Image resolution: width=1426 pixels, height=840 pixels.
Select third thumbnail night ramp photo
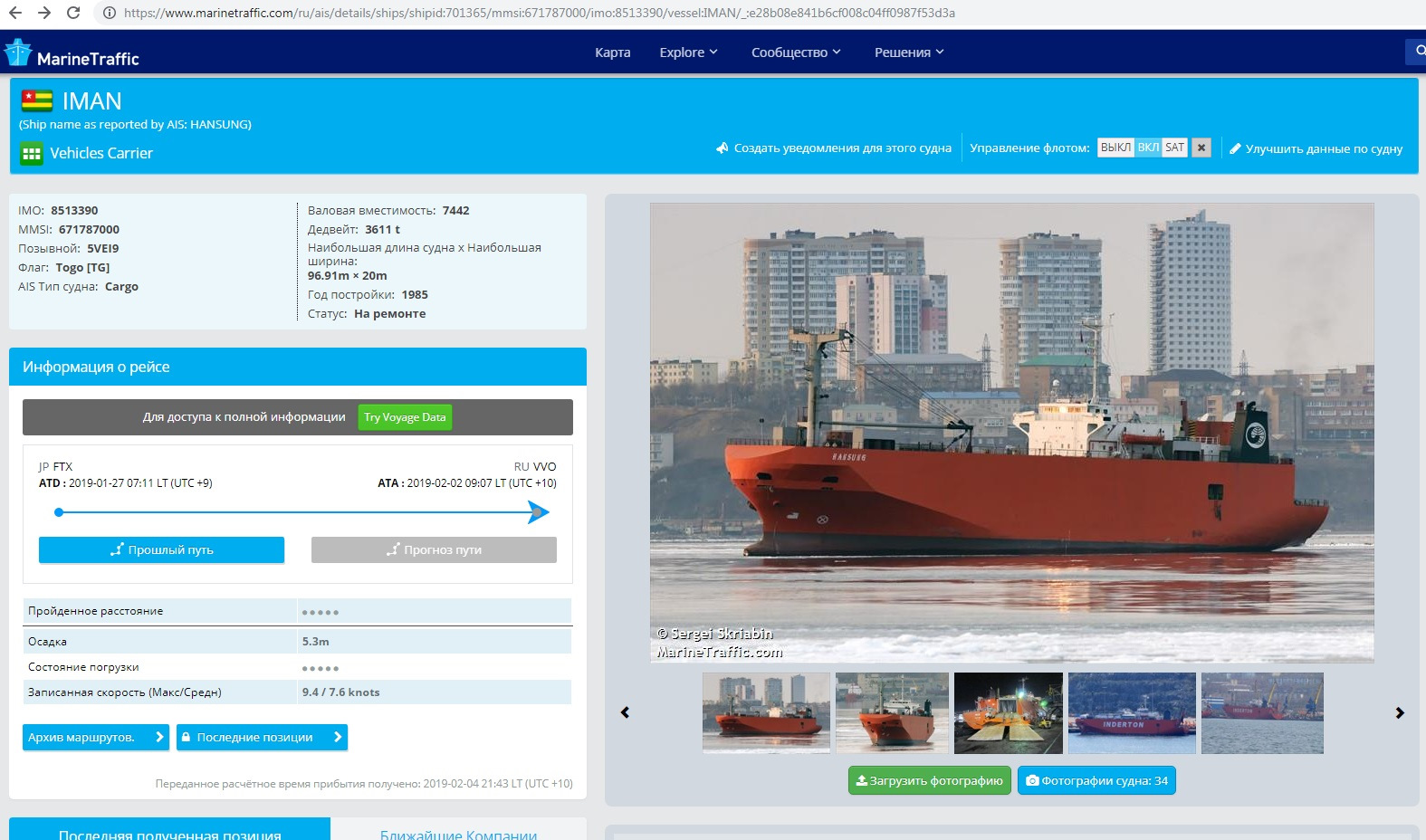click(x=1009, y=713)
